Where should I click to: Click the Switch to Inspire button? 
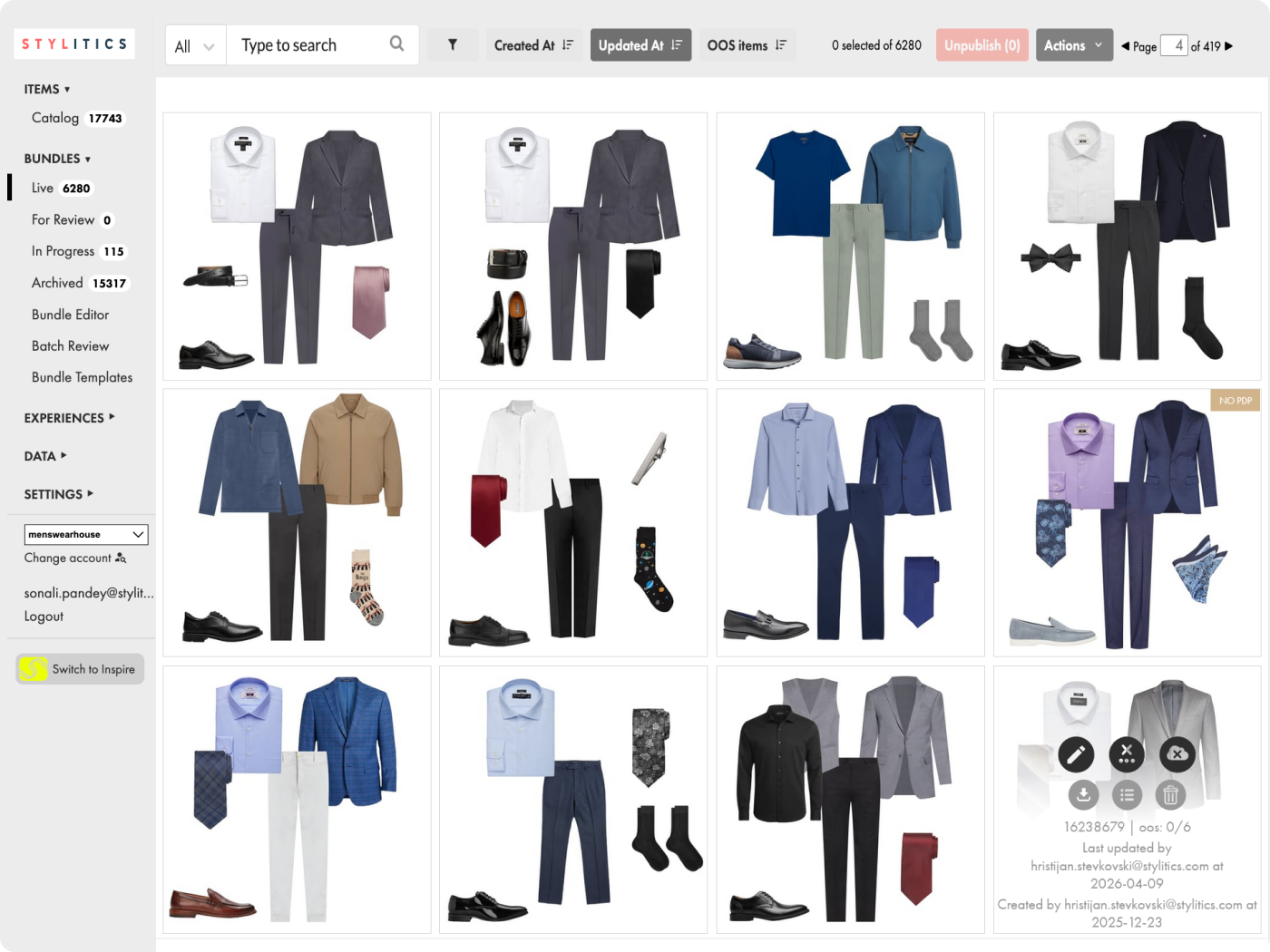point(80,669)
